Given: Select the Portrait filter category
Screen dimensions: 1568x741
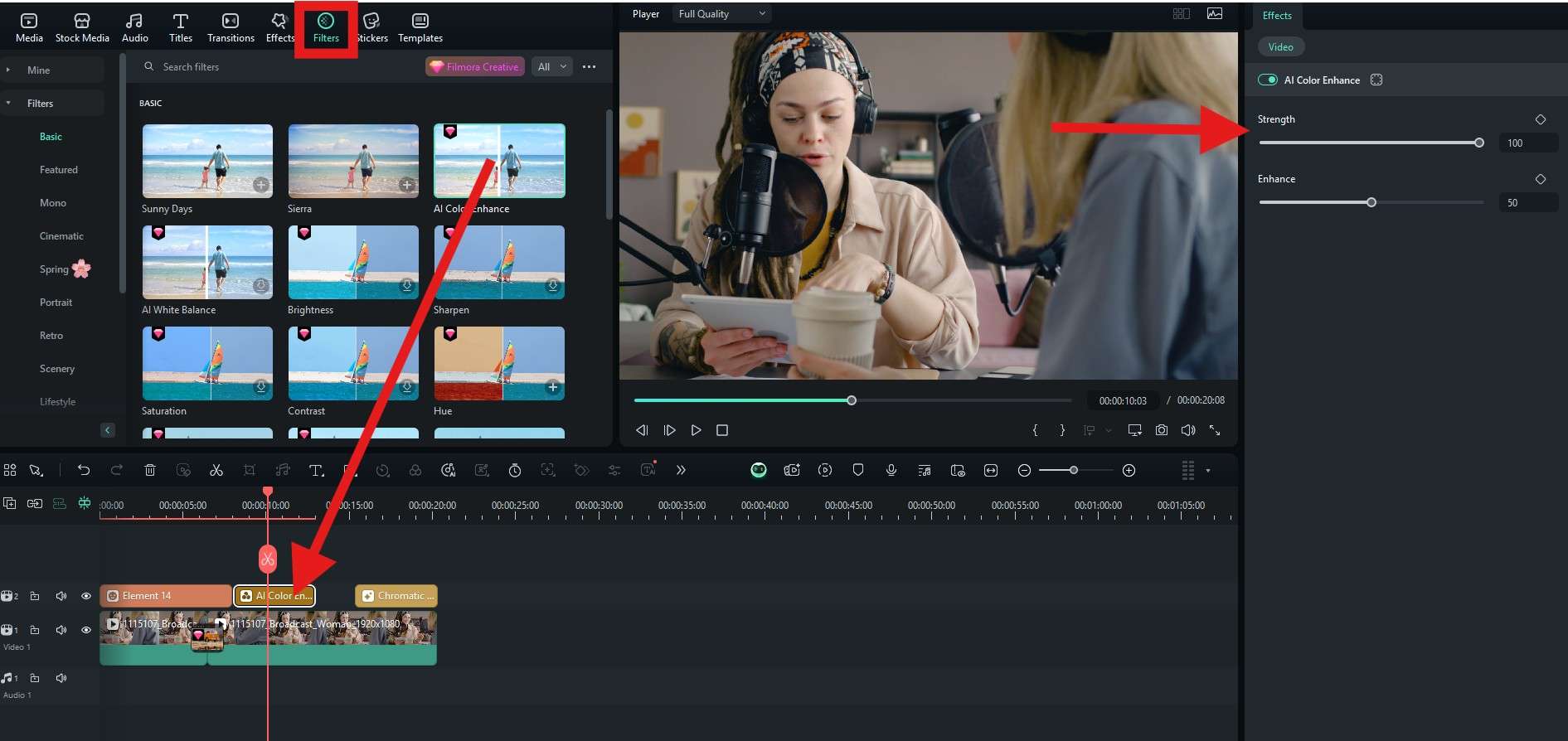Looking at the screenshot, I should click(x=56, y=302).
